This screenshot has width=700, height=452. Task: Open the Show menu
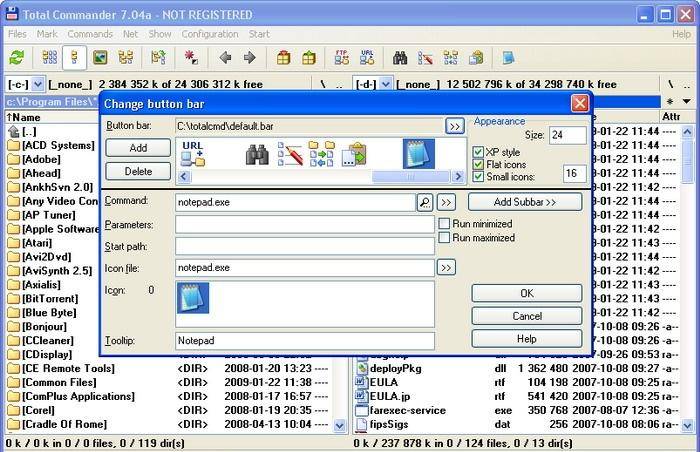(160, 34)
